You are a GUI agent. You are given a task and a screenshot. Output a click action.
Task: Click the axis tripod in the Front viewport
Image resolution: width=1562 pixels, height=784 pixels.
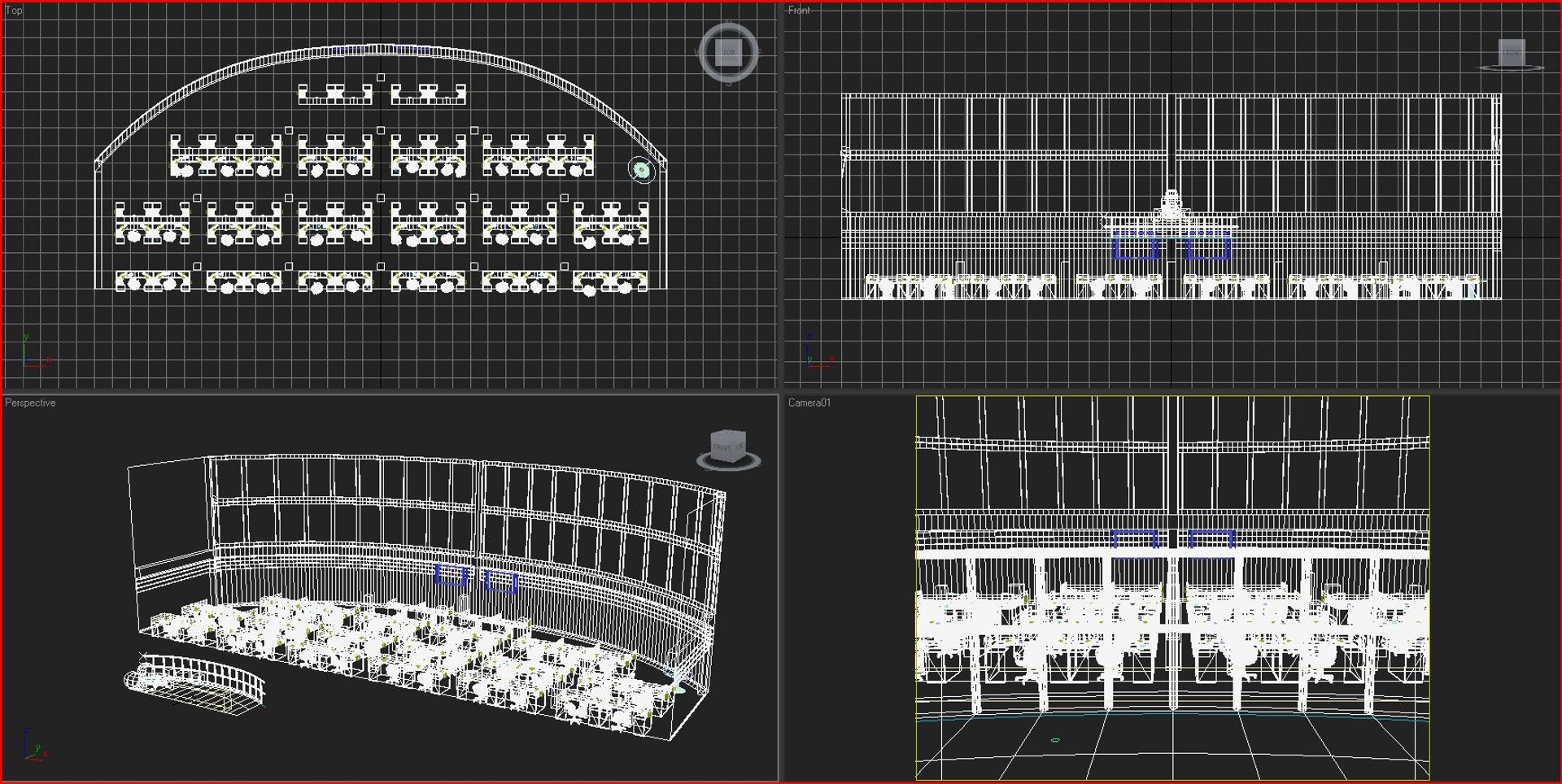pos(819,351)
